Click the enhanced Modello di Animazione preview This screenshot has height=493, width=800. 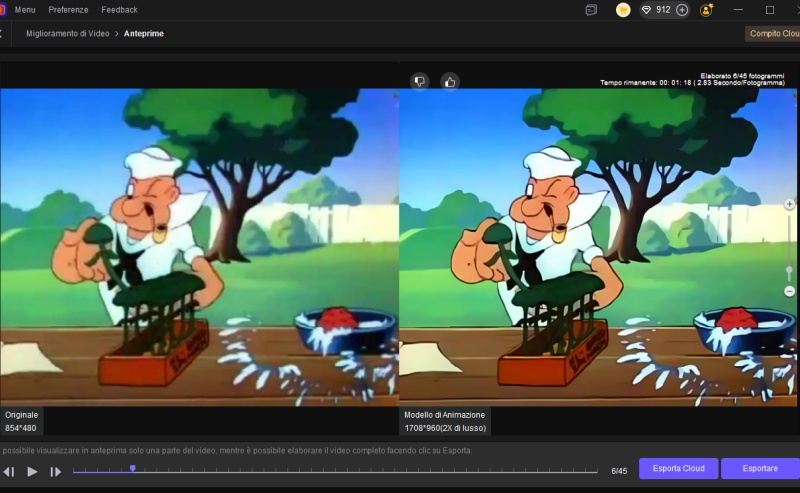click(x=598, y=248)
